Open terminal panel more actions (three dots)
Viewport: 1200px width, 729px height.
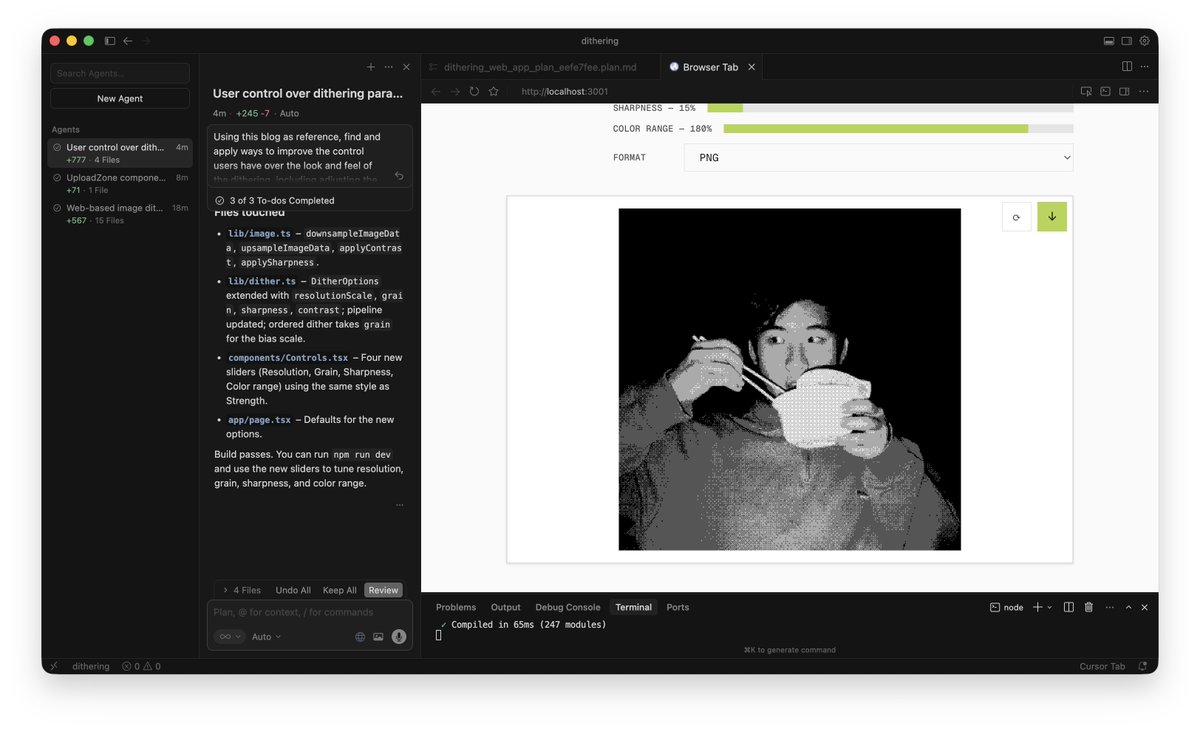coord(1108,607)
